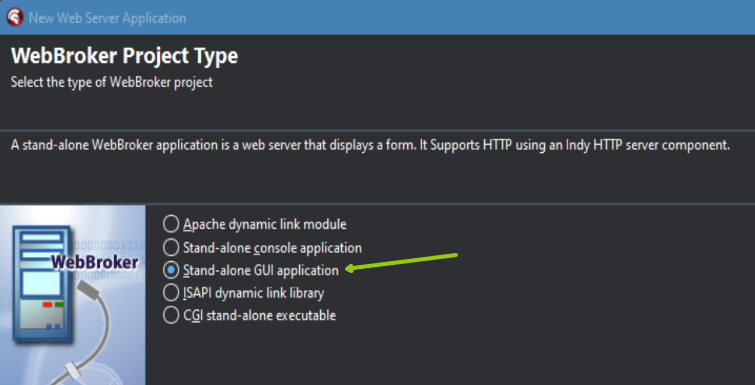Viewport: 755px width, 385px height.
Task: Click the red and green server indicator lights
Action: [53, 305]
